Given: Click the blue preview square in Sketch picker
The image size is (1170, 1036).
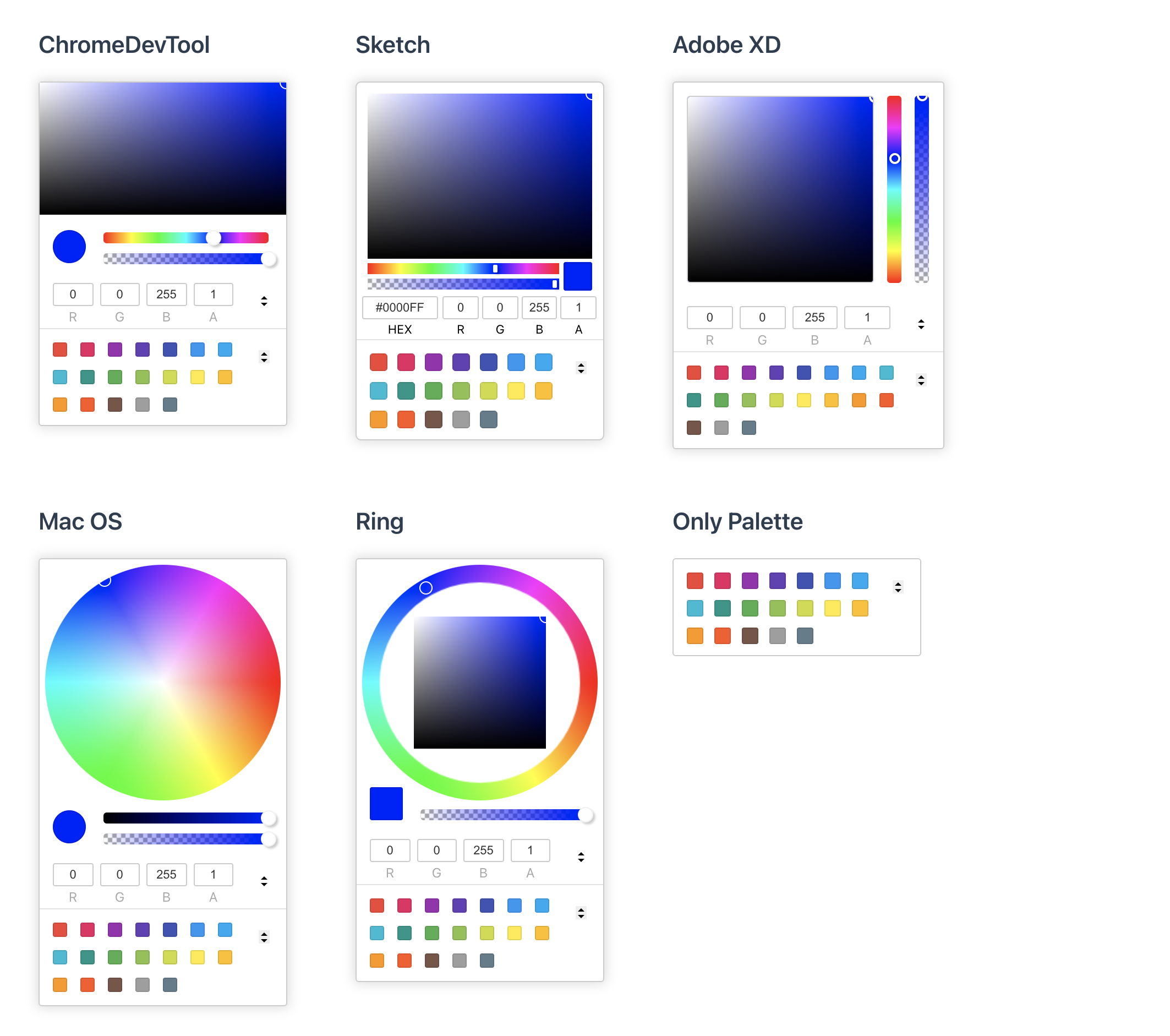Looking at the screenshot, I should (577, 276).
